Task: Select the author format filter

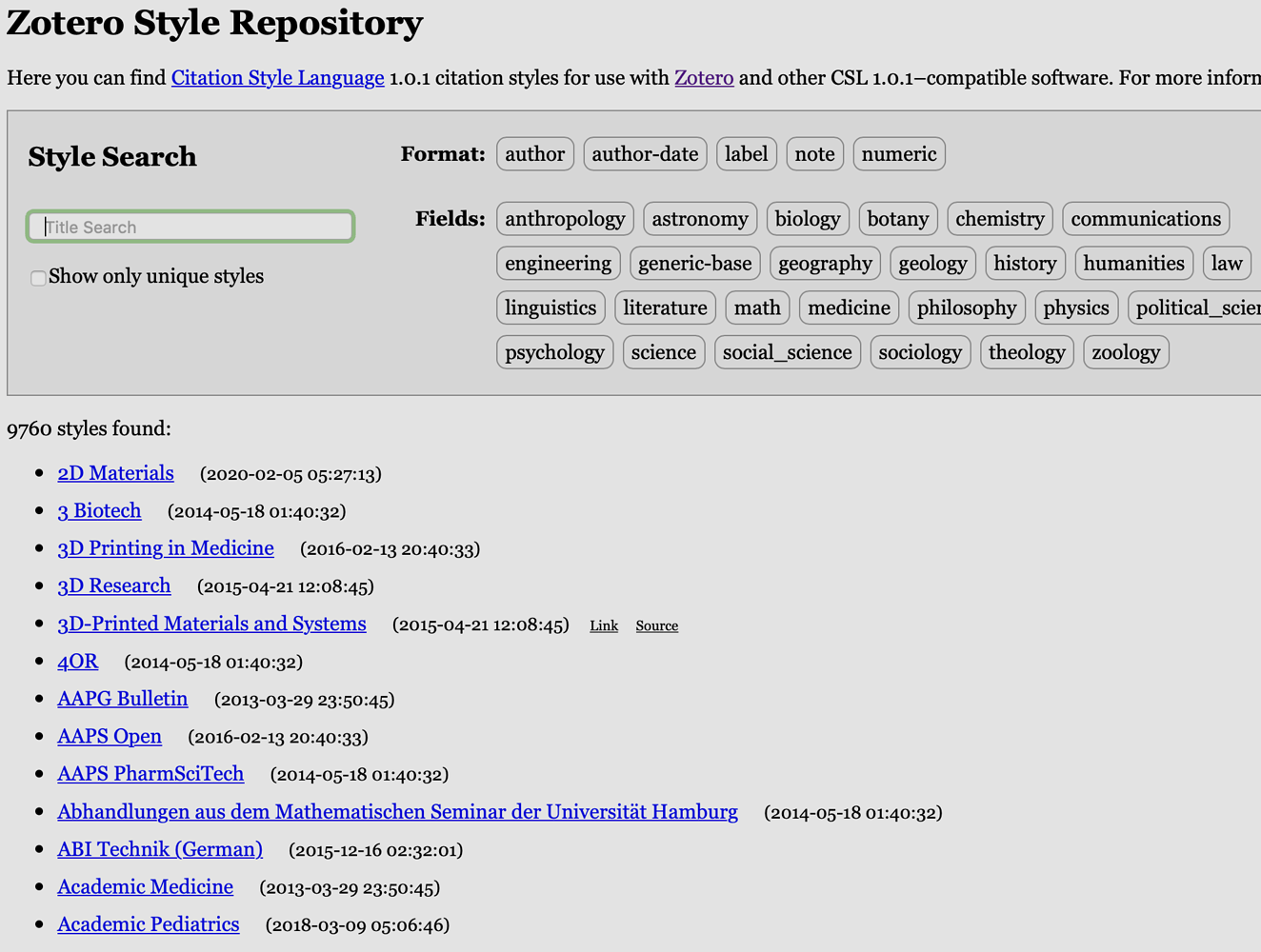Action: (534, 153)
